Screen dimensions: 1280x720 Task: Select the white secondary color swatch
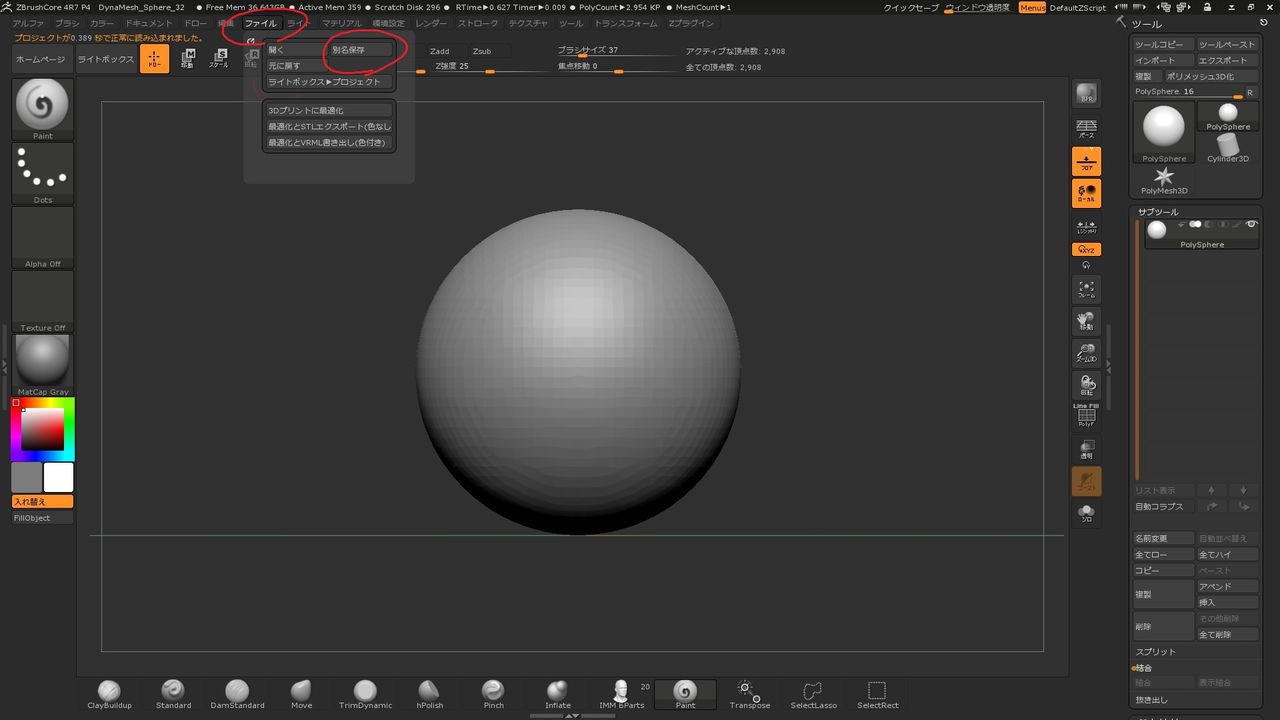pyautogui.click(x=59, y=477)
